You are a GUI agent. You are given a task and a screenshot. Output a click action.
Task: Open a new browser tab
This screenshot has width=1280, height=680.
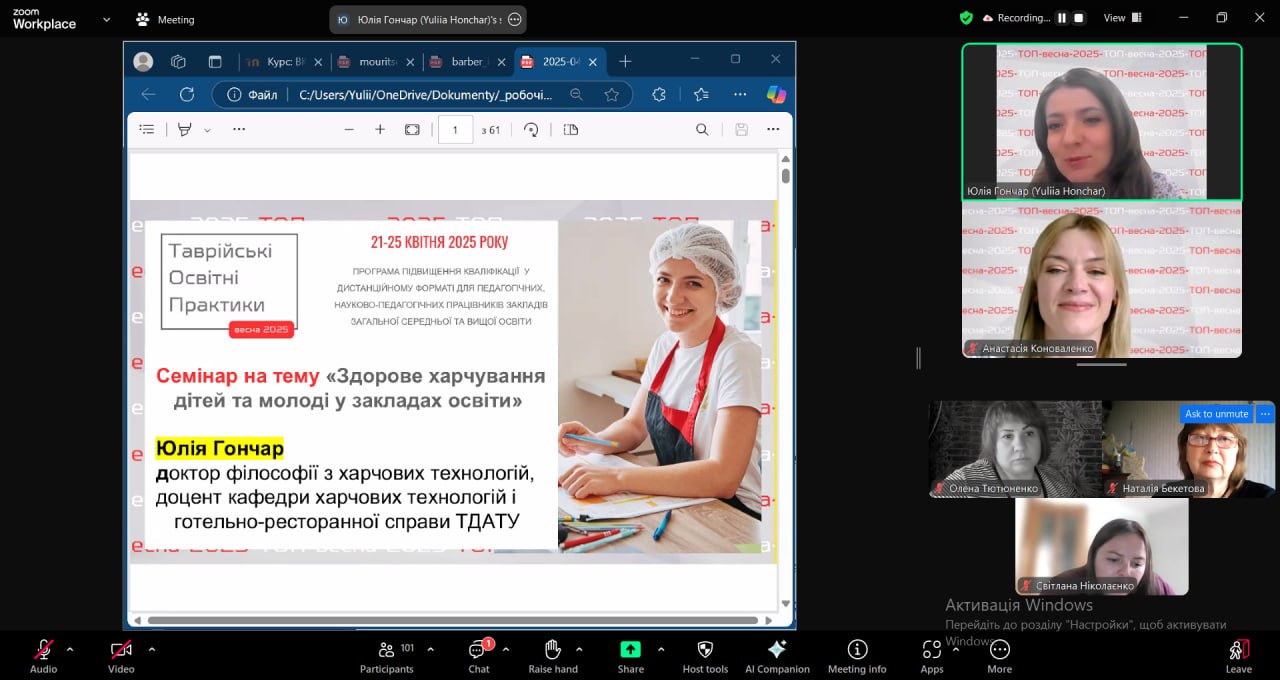[x=625, y=61]
